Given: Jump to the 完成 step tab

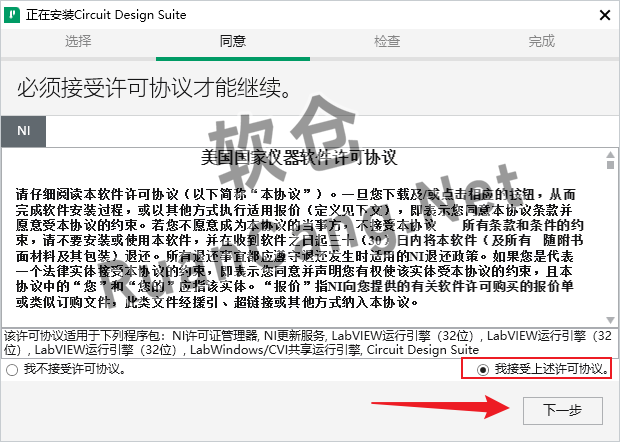Looking at the screenshot, I should pyautogui.click(x=541, y=42).
